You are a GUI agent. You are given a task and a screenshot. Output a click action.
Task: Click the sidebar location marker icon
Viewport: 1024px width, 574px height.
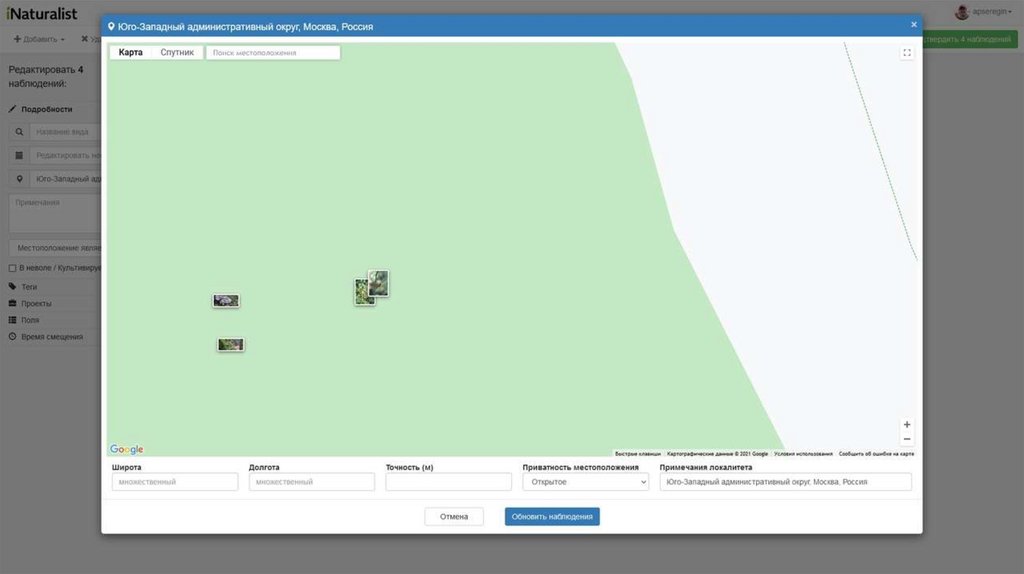coord(19,179)
